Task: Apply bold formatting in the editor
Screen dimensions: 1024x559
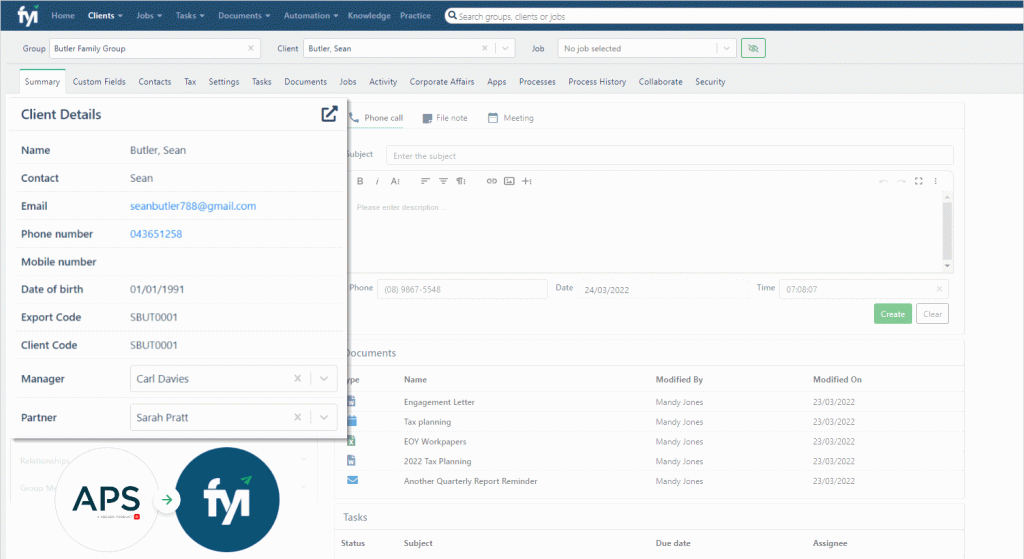Action: (x=360, y=181)
